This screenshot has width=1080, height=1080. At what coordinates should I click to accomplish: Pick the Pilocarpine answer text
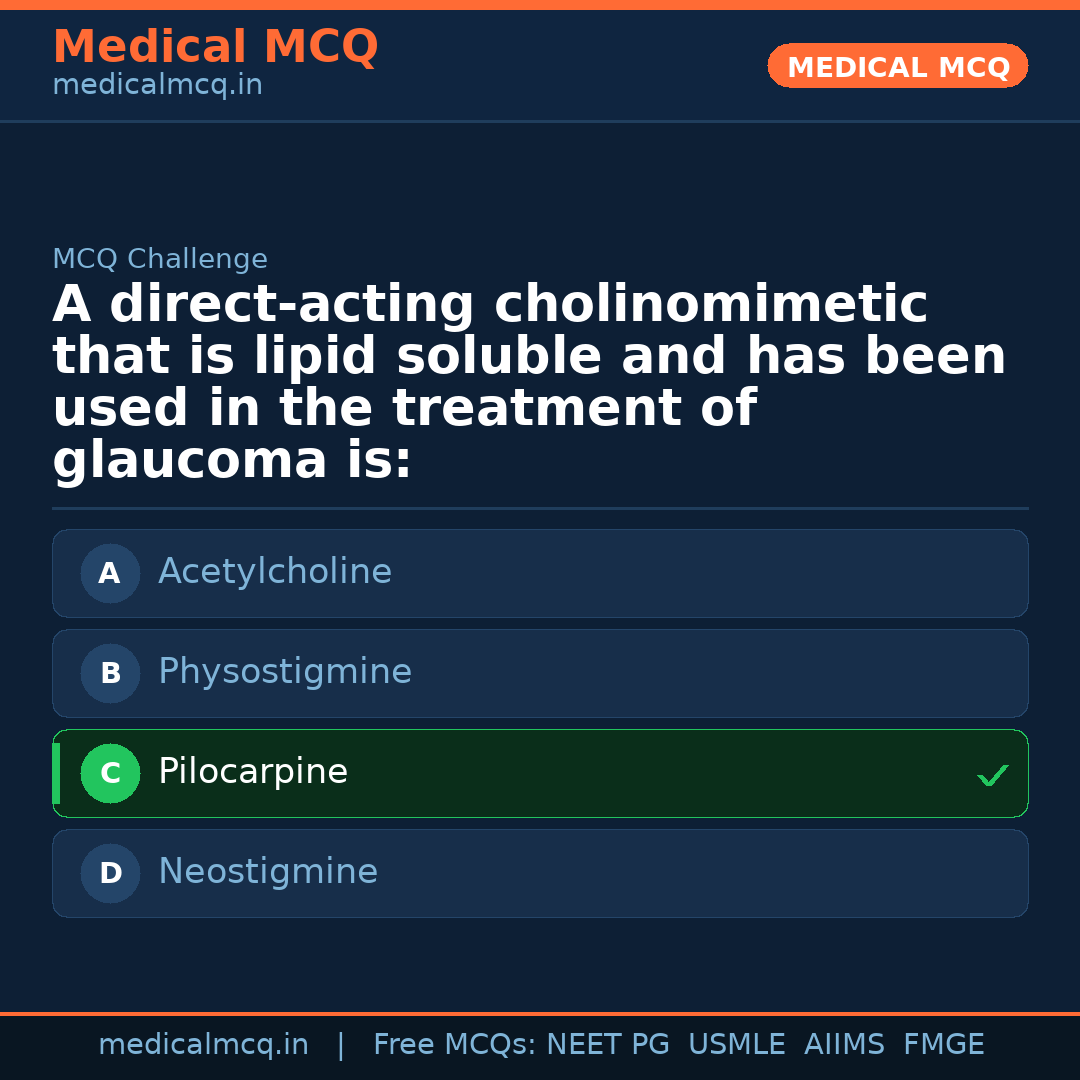click(253, 772)
